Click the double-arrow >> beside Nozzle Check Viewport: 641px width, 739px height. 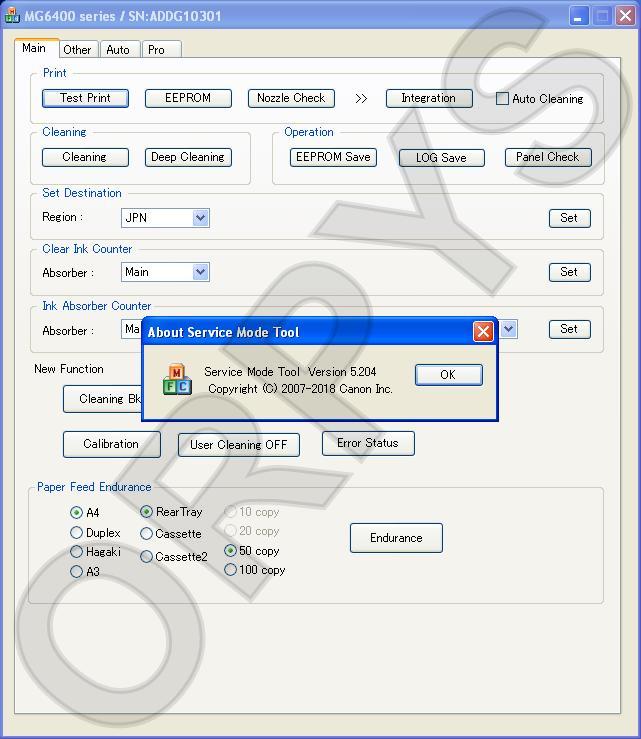pos(361,99)
